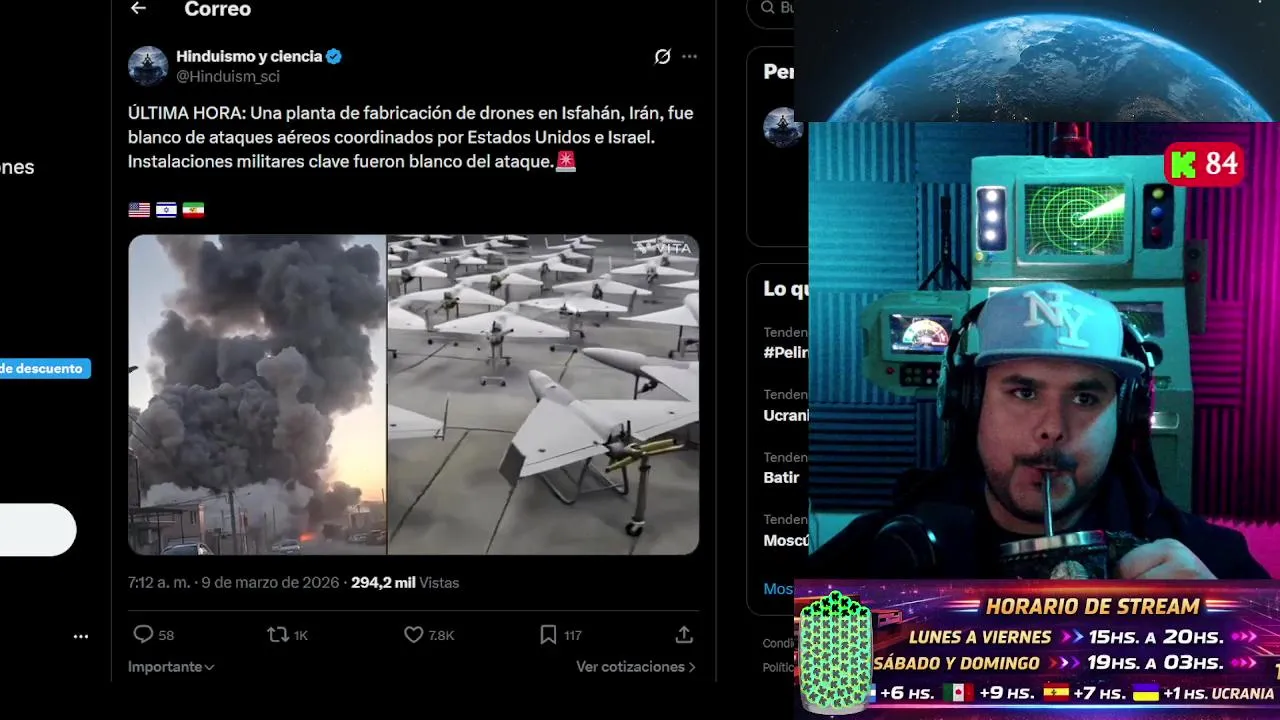Repost using the icon showing 1K

287,635
